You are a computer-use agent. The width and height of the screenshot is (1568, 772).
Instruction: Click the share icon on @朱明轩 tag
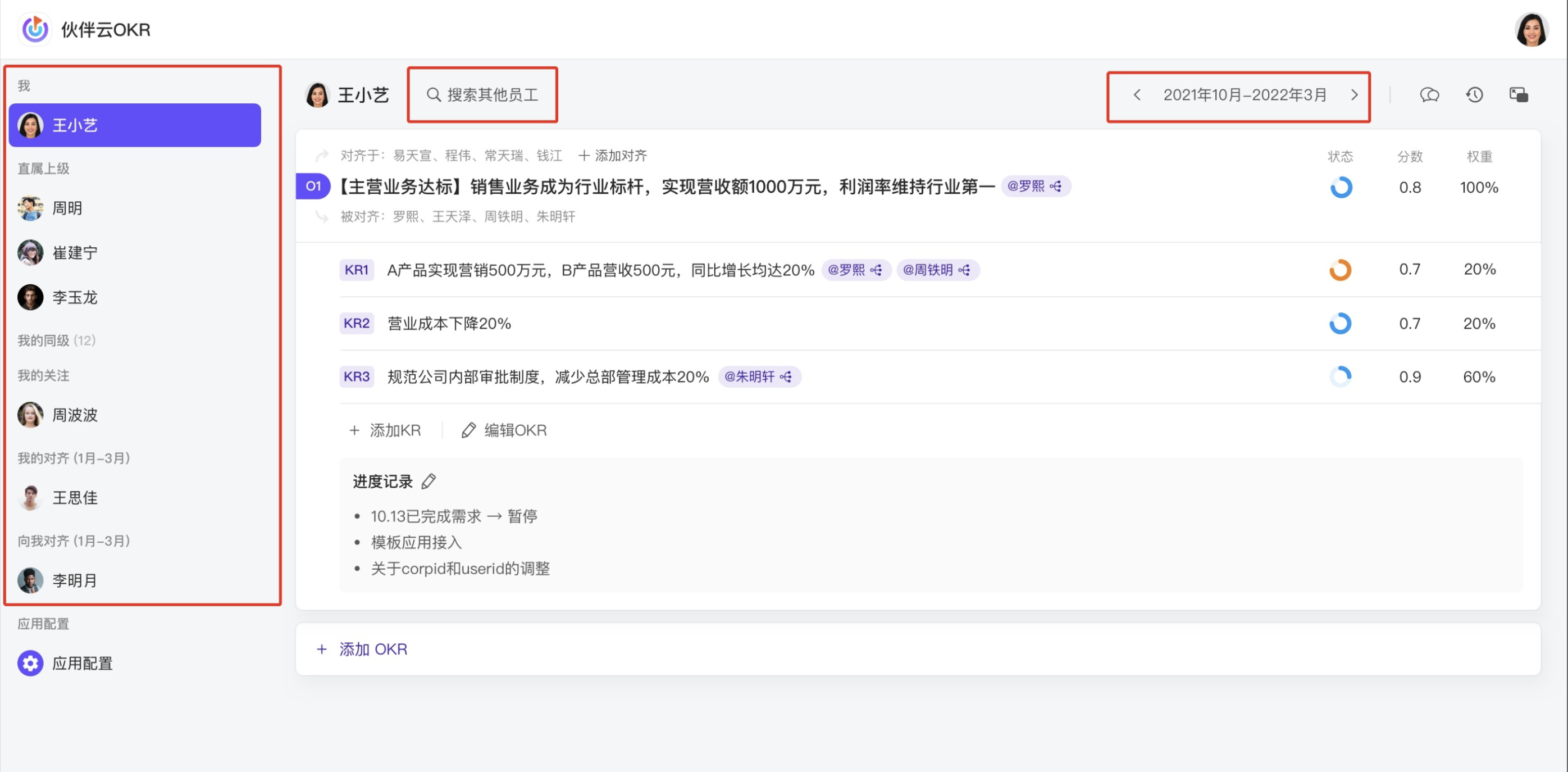coord(786,377)
